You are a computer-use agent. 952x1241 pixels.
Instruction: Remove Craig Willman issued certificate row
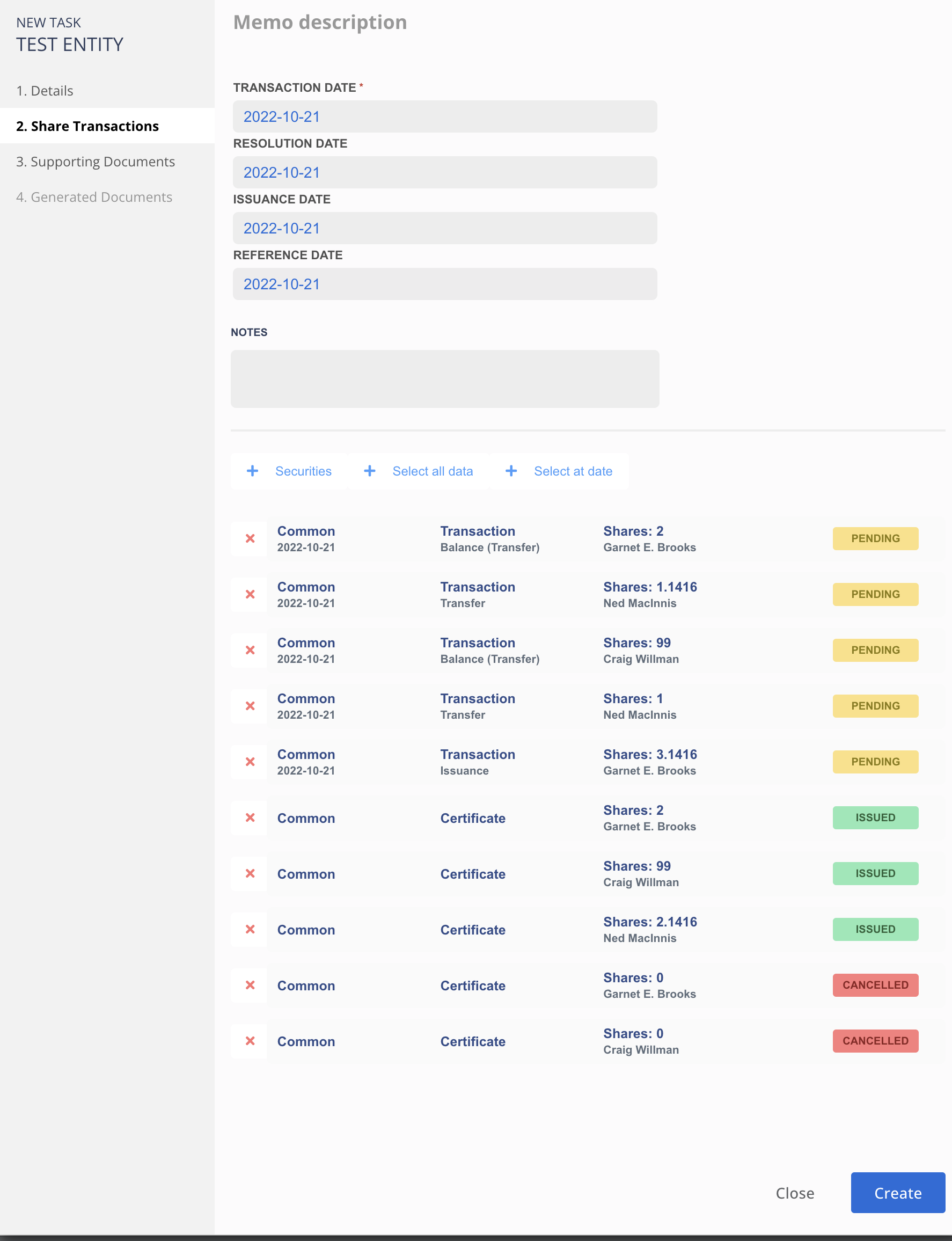(x=250, y=873)
